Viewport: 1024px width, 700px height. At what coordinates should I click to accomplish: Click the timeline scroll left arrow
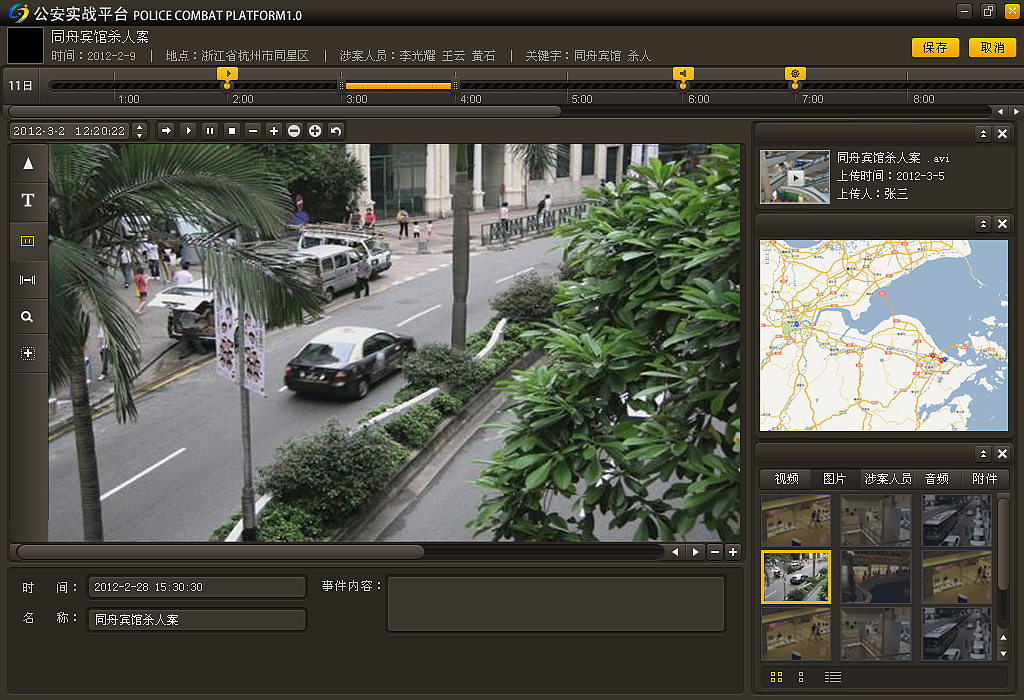pyautogui.click(x=1000, y=112)
